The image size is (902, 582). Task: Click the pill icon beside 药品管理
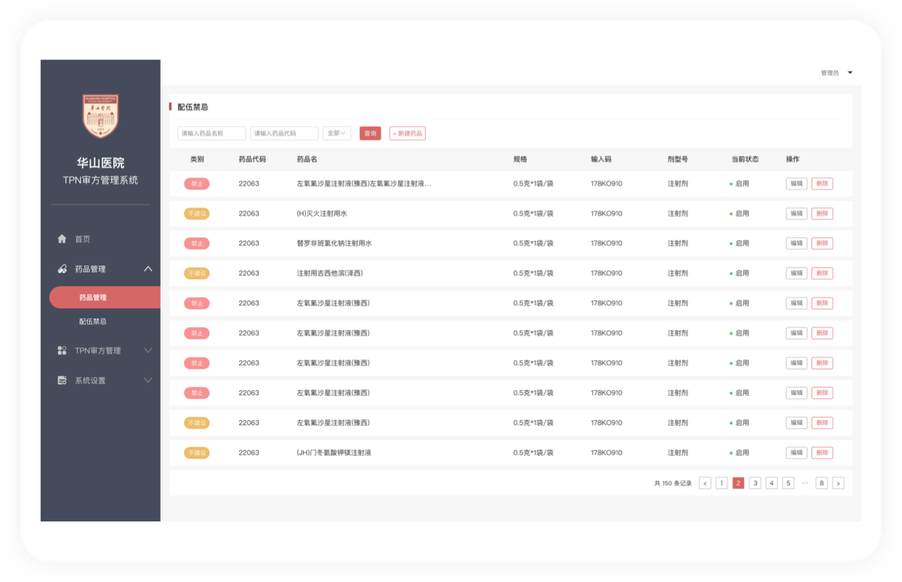click(x=62, y=269)
